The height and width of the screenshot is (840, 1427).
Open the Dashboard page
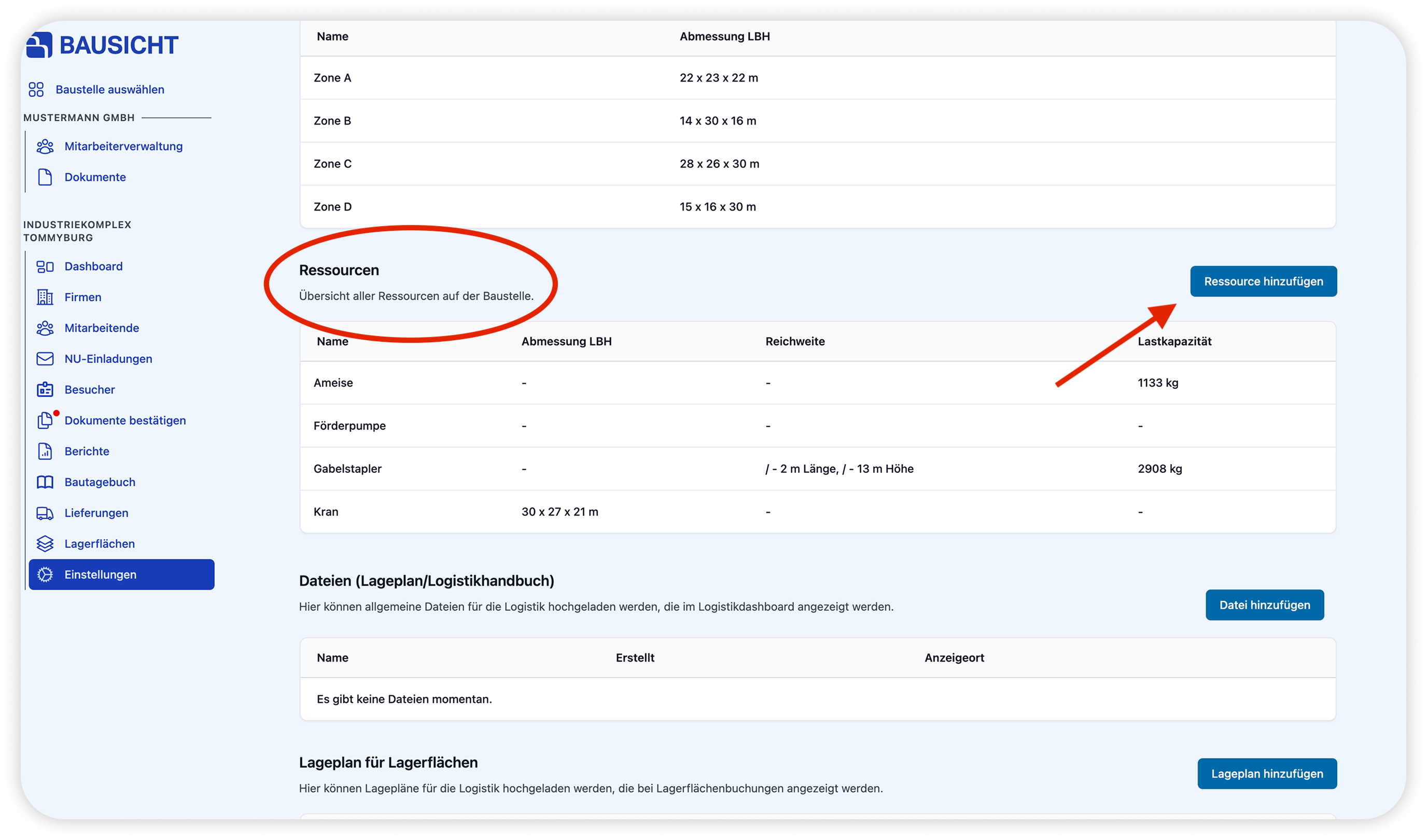[x=93, y=266]
